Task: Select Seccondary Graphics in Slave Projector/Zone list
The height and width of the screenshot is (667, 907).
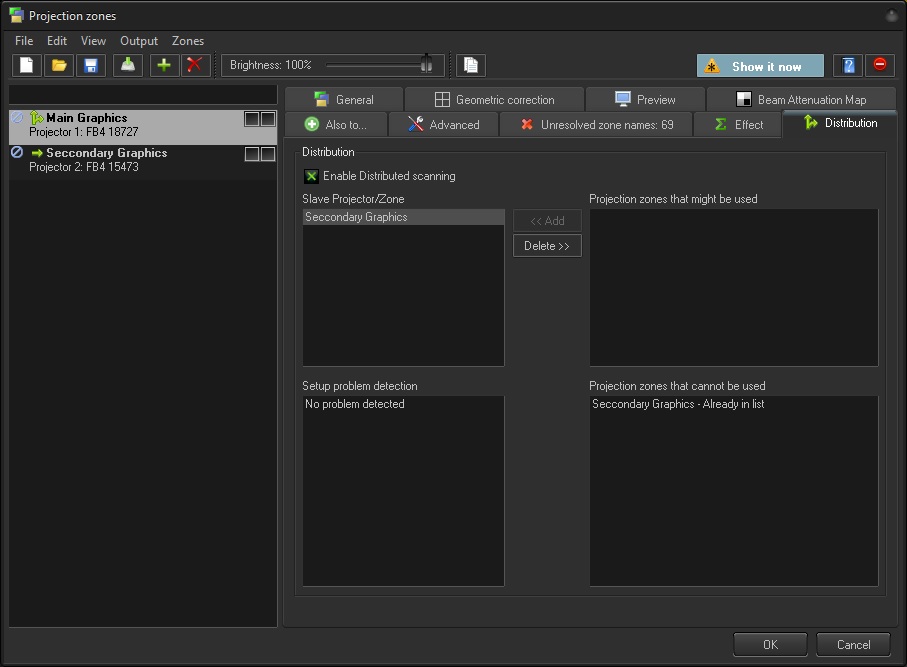Action: pyautogui.click(x=356, y=217)
